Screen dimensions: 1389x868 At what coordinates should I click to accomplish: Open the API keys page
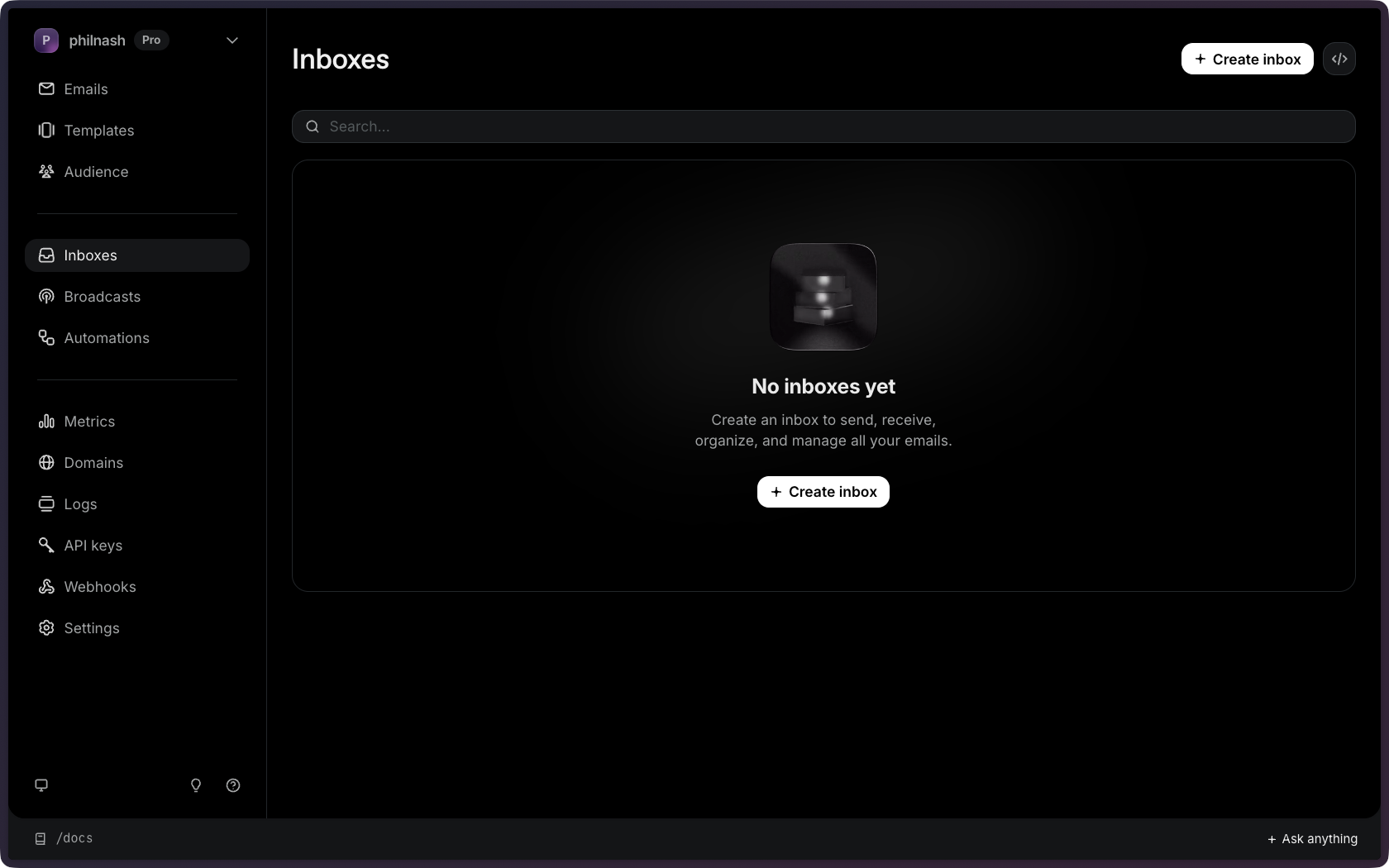137,546
